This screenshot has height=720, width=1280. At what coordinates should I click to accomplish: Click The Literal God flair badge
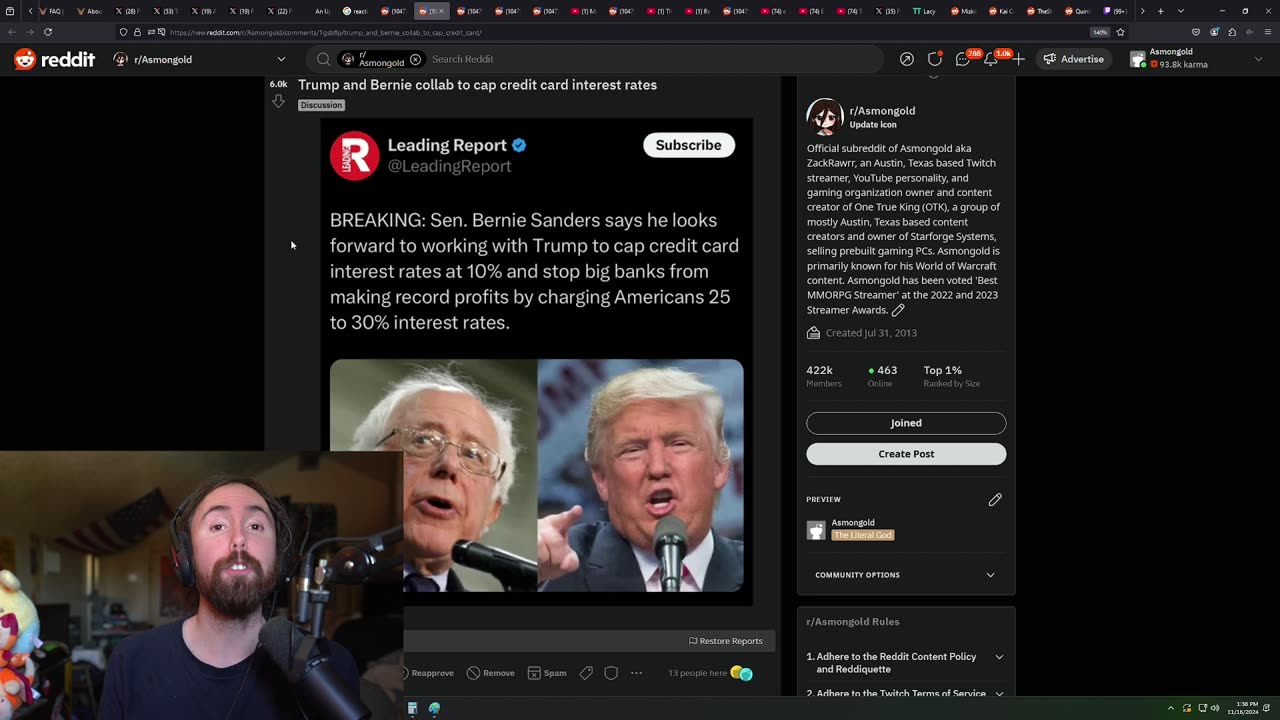863,535
